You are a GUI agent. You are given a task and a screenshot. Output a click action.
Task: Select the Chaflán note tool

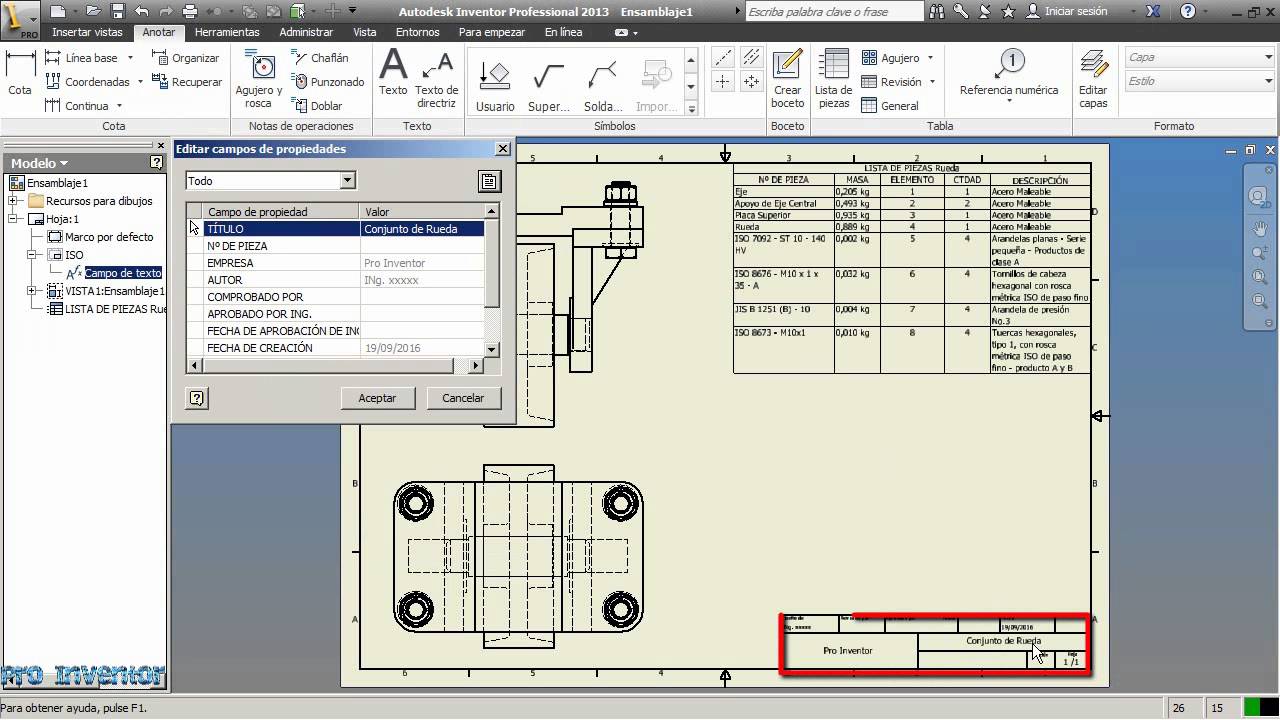(321, 58)
